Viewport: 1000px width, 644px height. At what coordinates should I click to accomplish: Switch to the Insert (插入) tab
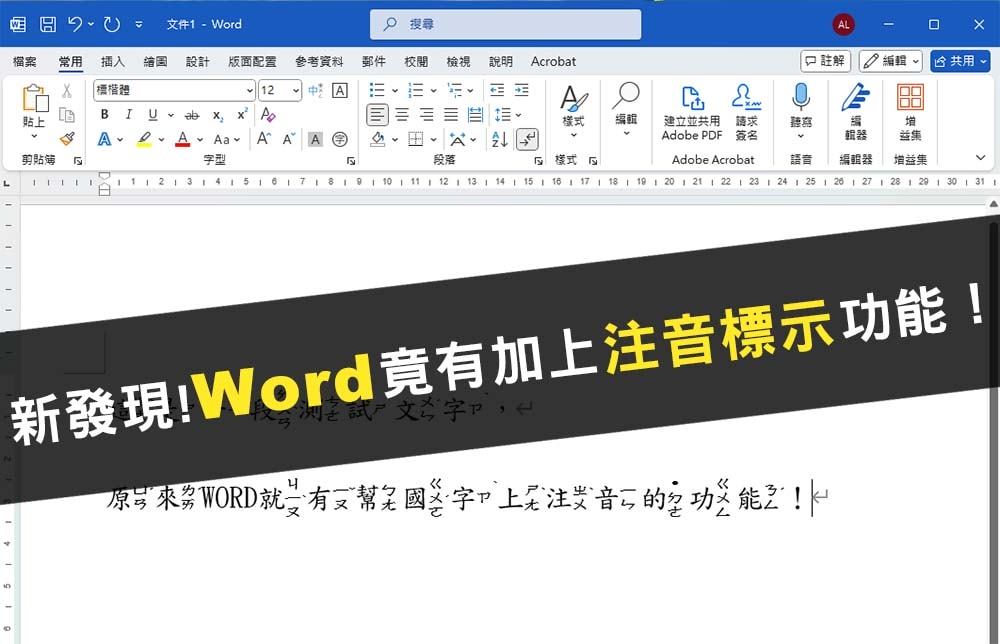(x=112, y=61)
